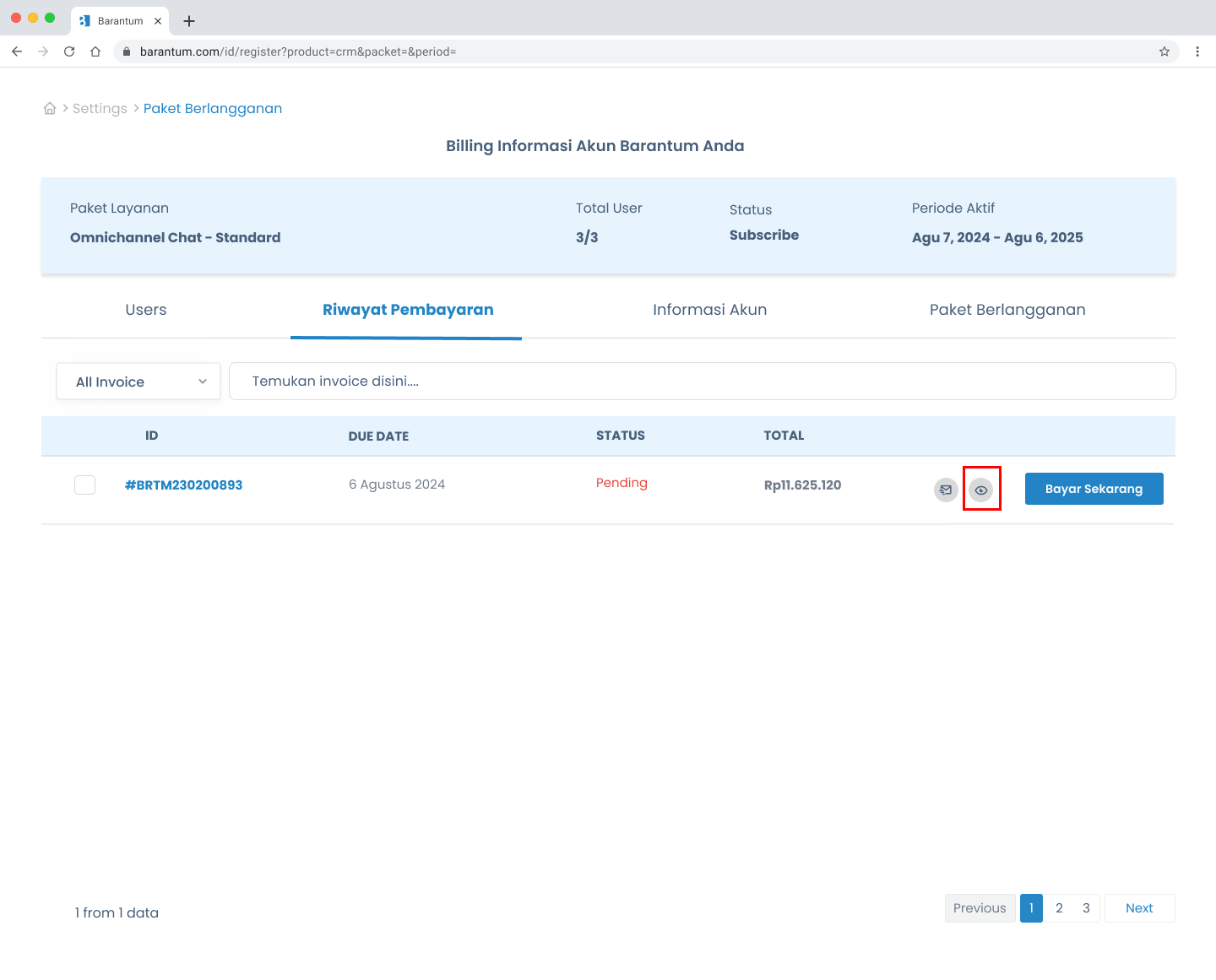Open a new browser tab
This screenshot has height=980, width=1216.
pos(189,21)
